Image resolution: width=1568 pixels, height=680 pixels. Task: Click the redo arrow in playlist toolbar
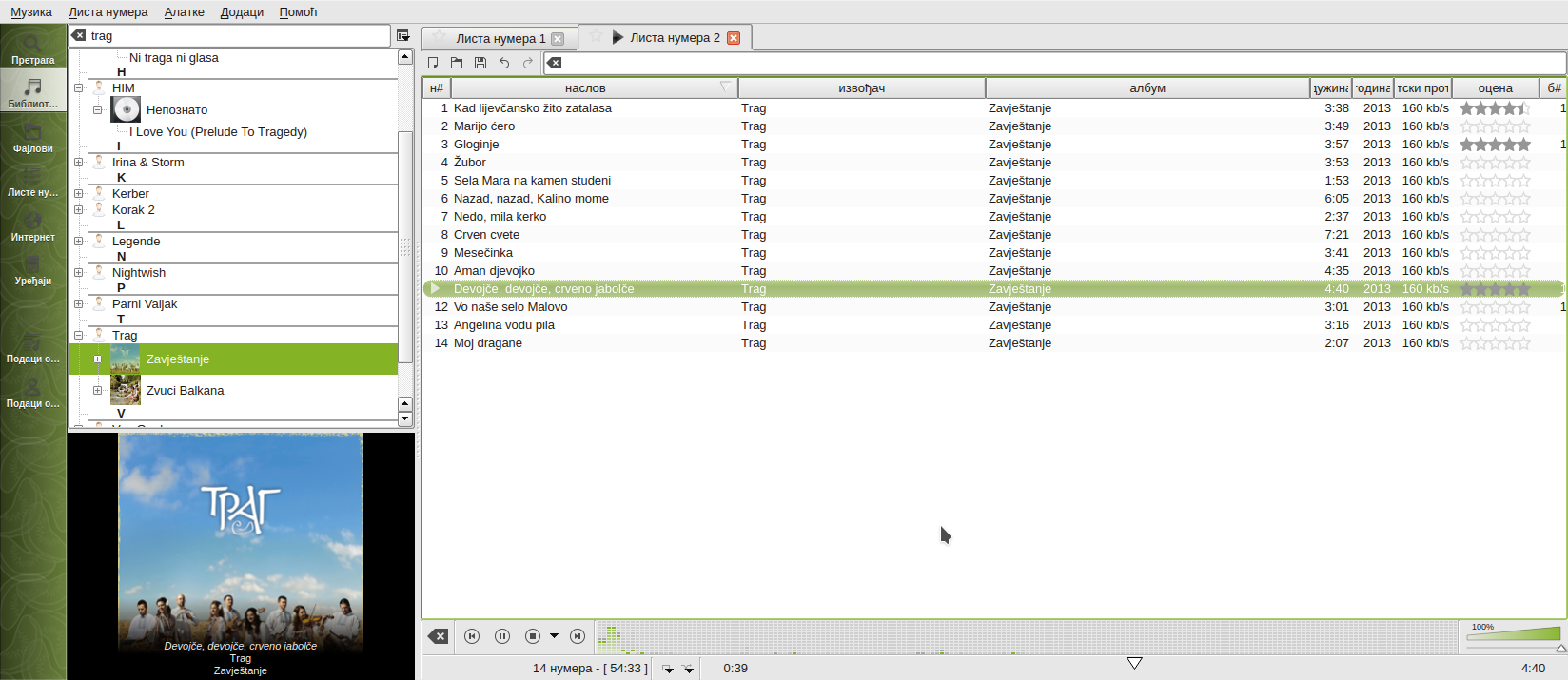tap(528, 63)
